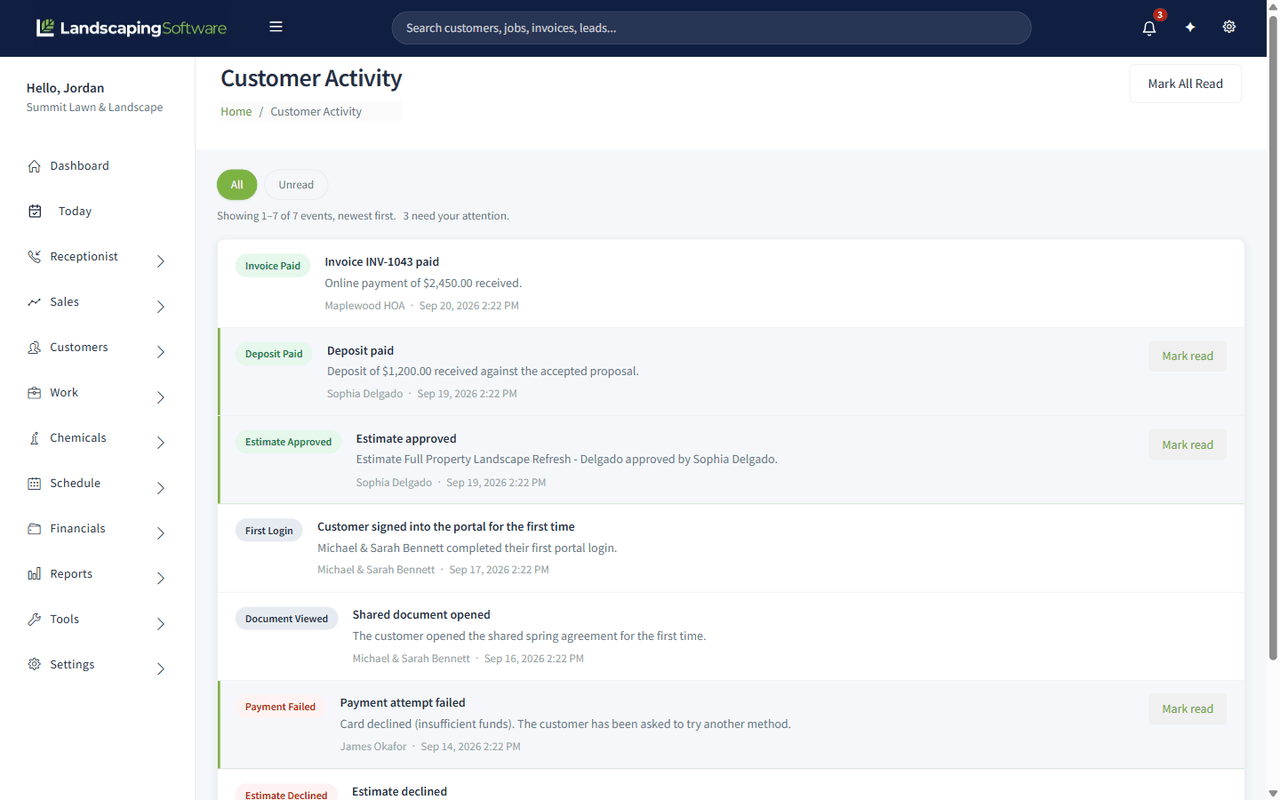Click the Invoice INV-1043 paid title
The height and width of the screenshot is (800, 1280).
[x=382, y=262]
